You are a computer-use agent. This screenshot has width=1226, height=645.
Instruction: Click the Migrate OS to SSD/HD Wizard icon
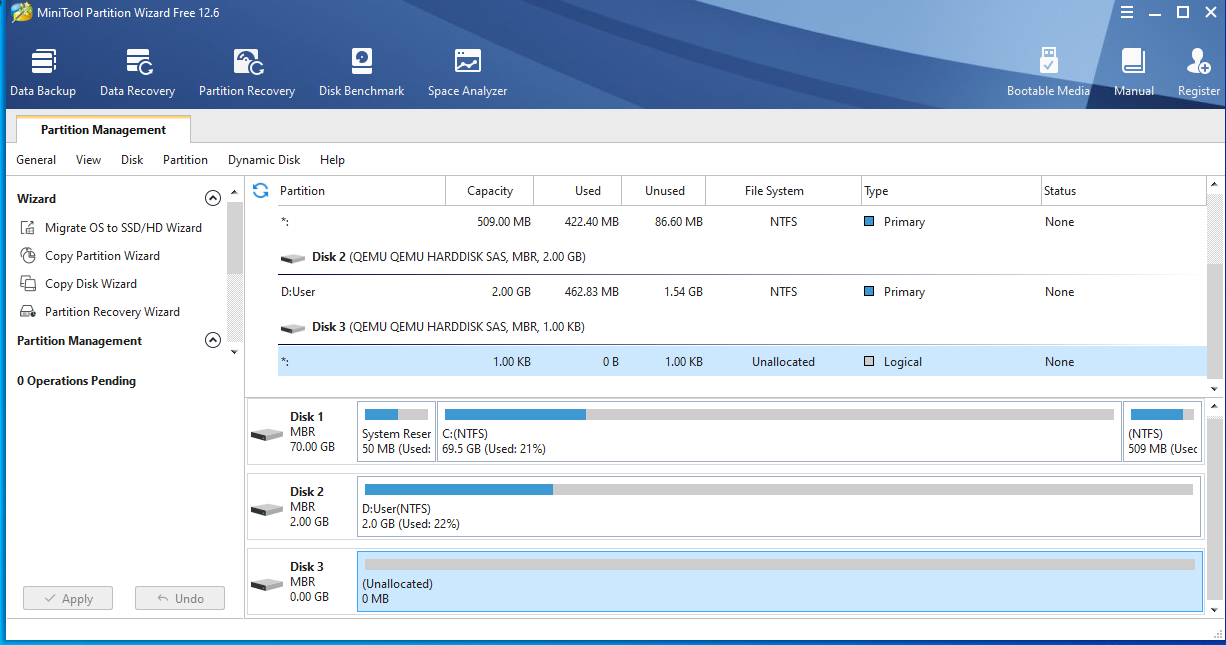click(27, 228)
